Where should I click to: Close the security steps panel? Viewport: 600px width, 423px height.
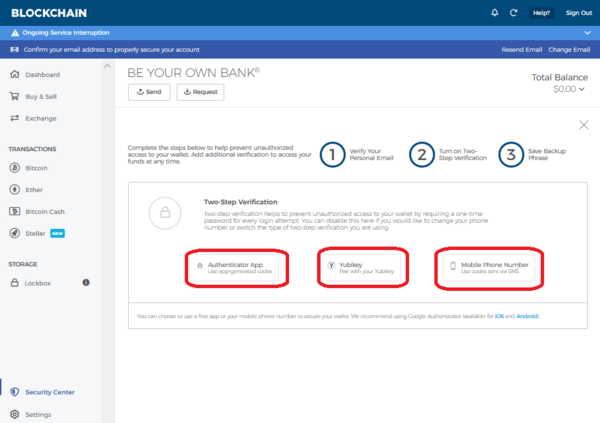click(x=584, y=125)
